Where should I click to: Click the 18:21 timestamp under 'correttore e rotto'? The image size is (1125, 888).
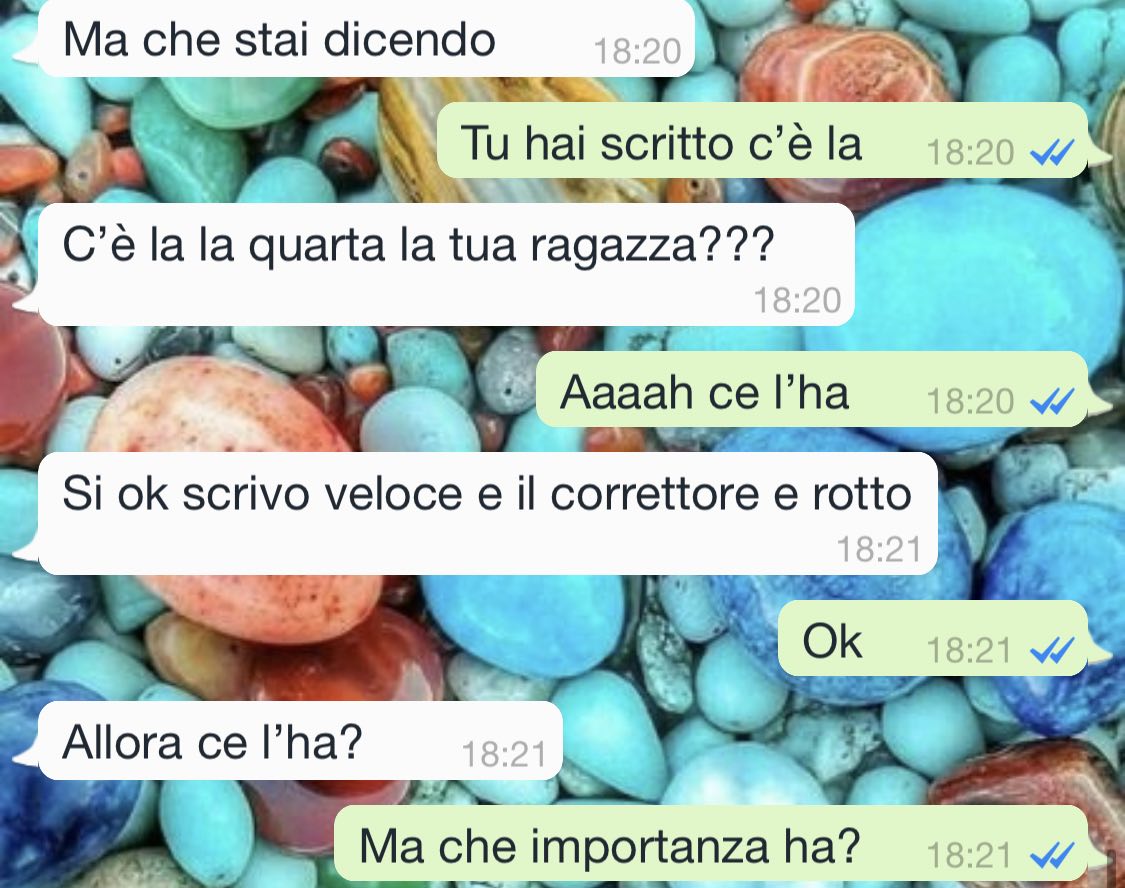coord(879,549)
